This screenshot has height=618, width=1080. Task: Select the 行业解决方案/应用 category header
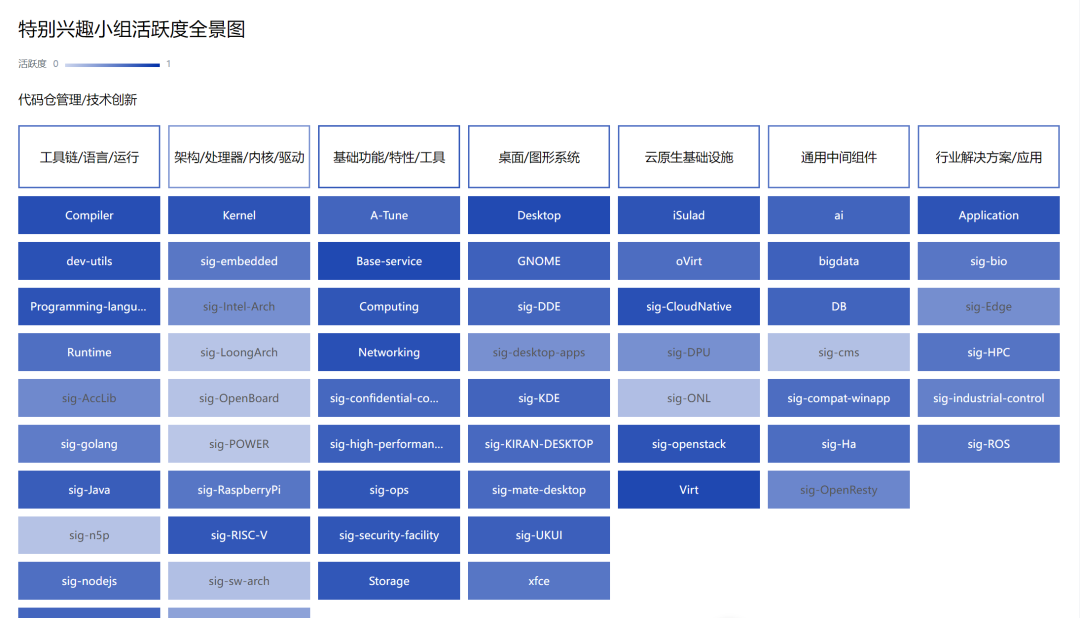click(x=988, y=156)
